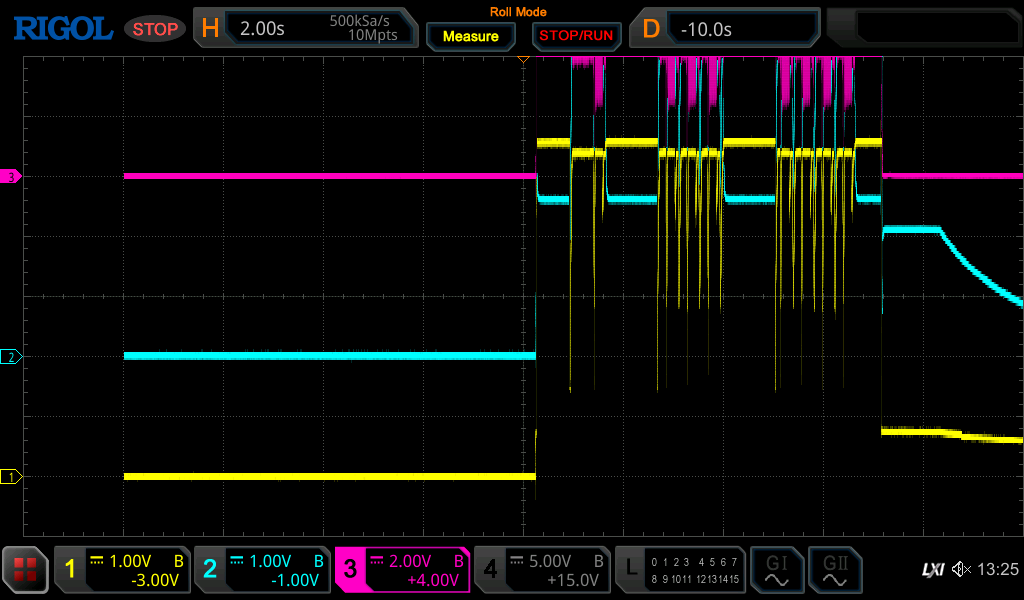Click the Roll Mode label

[518, 12]
